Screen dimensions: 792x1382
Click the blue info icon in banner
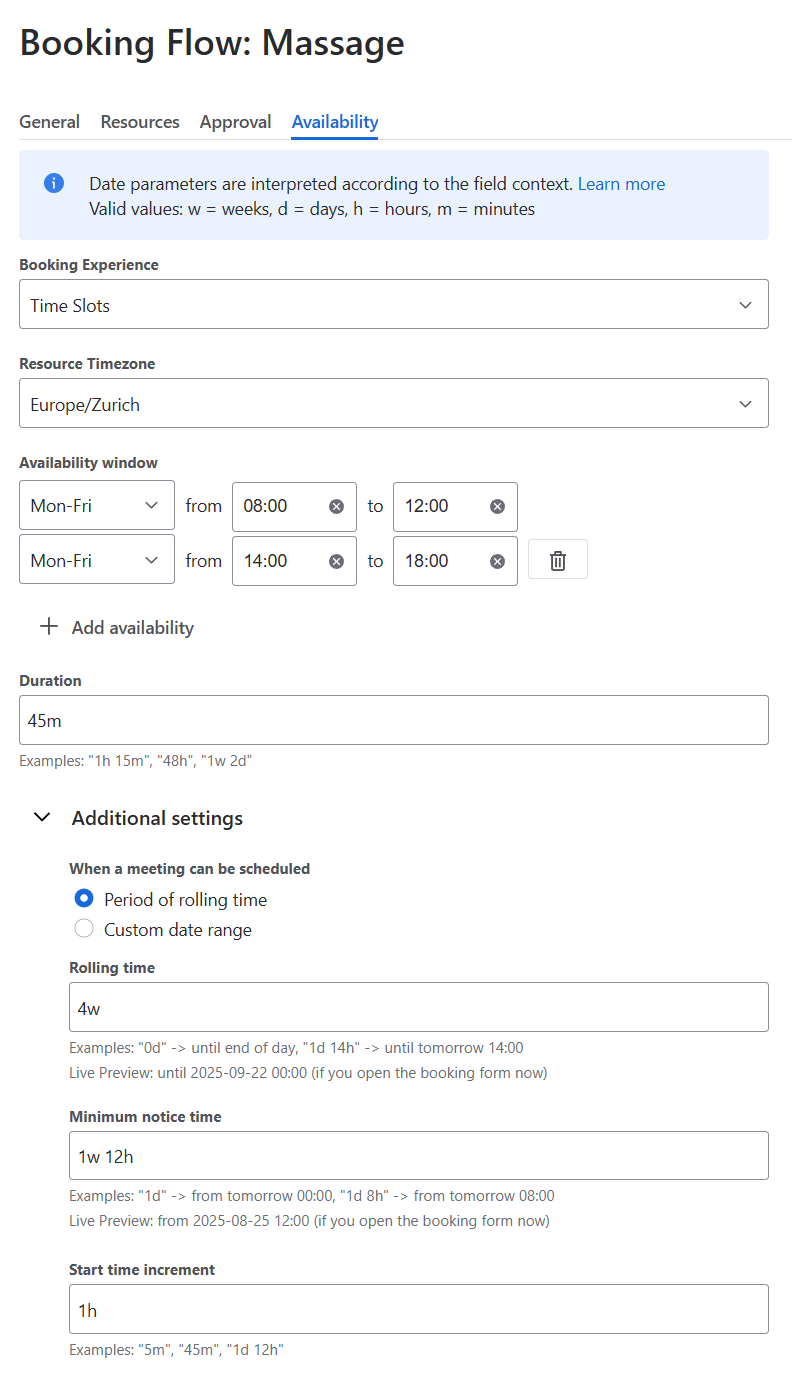[54, 184]
